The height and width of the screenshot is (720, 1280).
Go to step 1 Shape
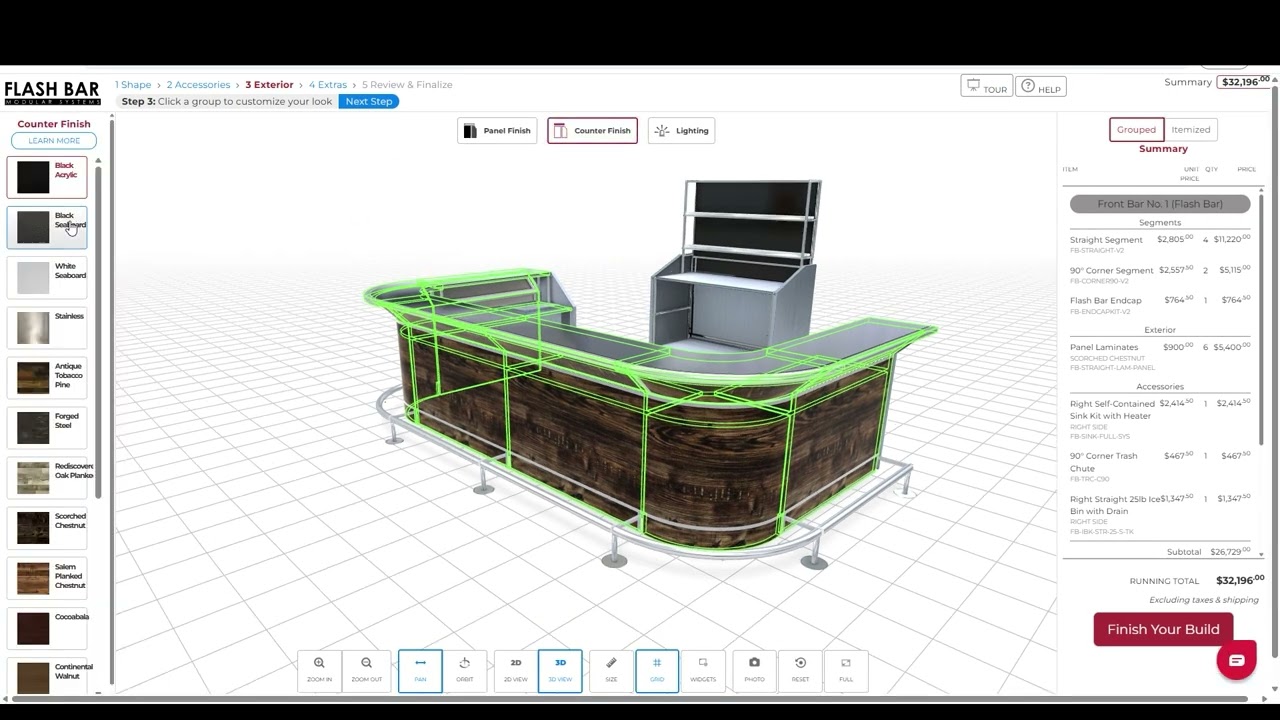(x=133, y=85)
